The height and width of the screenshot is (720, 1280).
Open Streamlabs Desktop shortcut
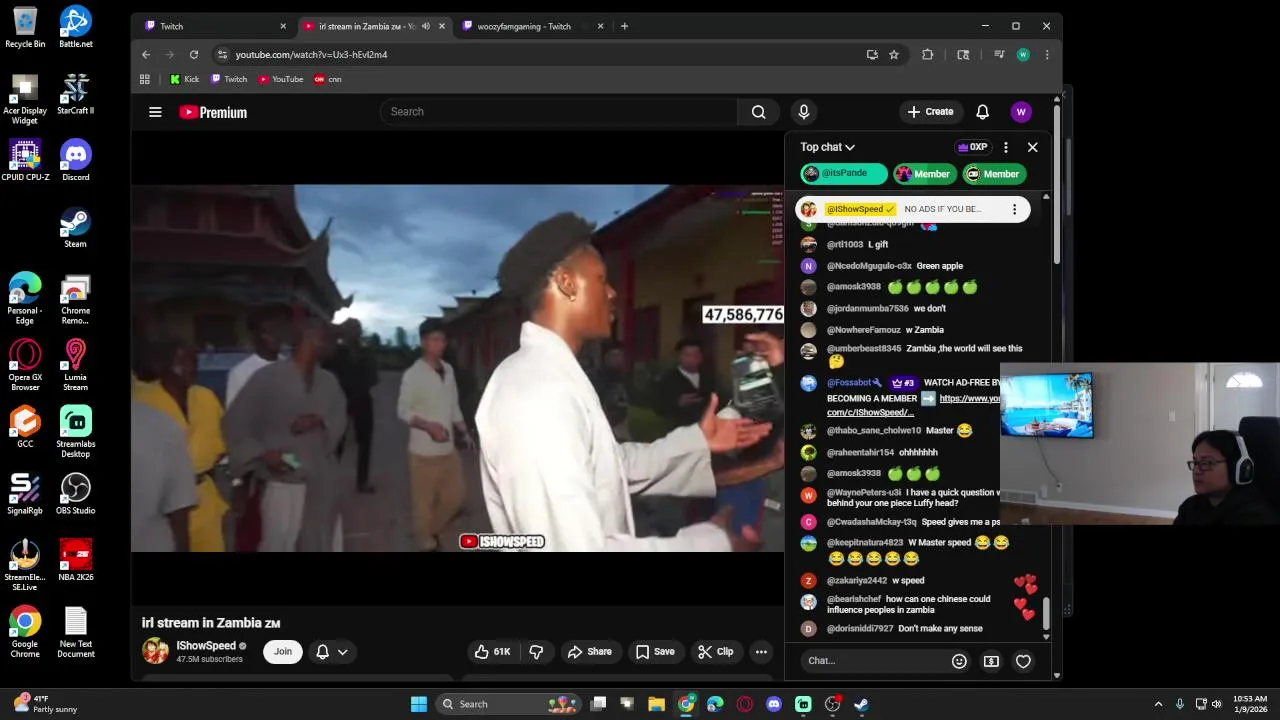[x=76, y=432]
